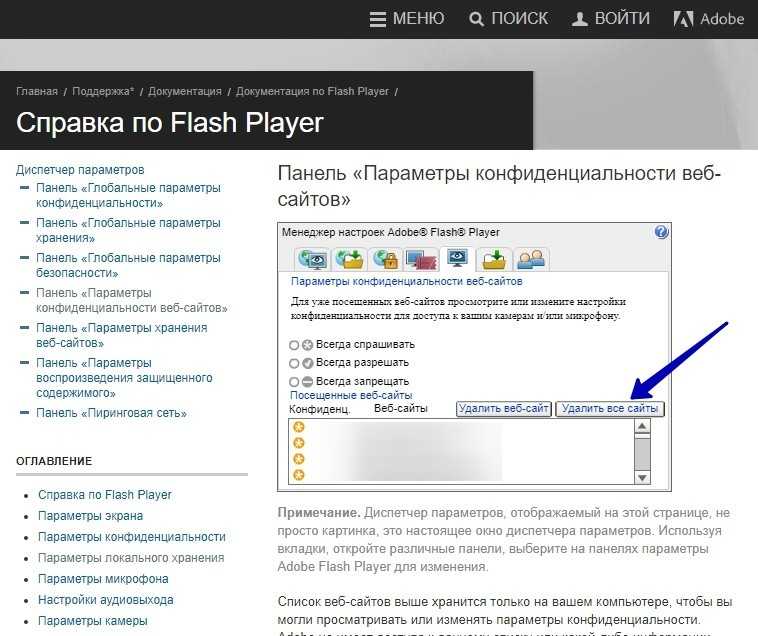This screenshot has height=636, width=758.
Task: Go to Главная breadcrumb link
Action: point(37,91)
